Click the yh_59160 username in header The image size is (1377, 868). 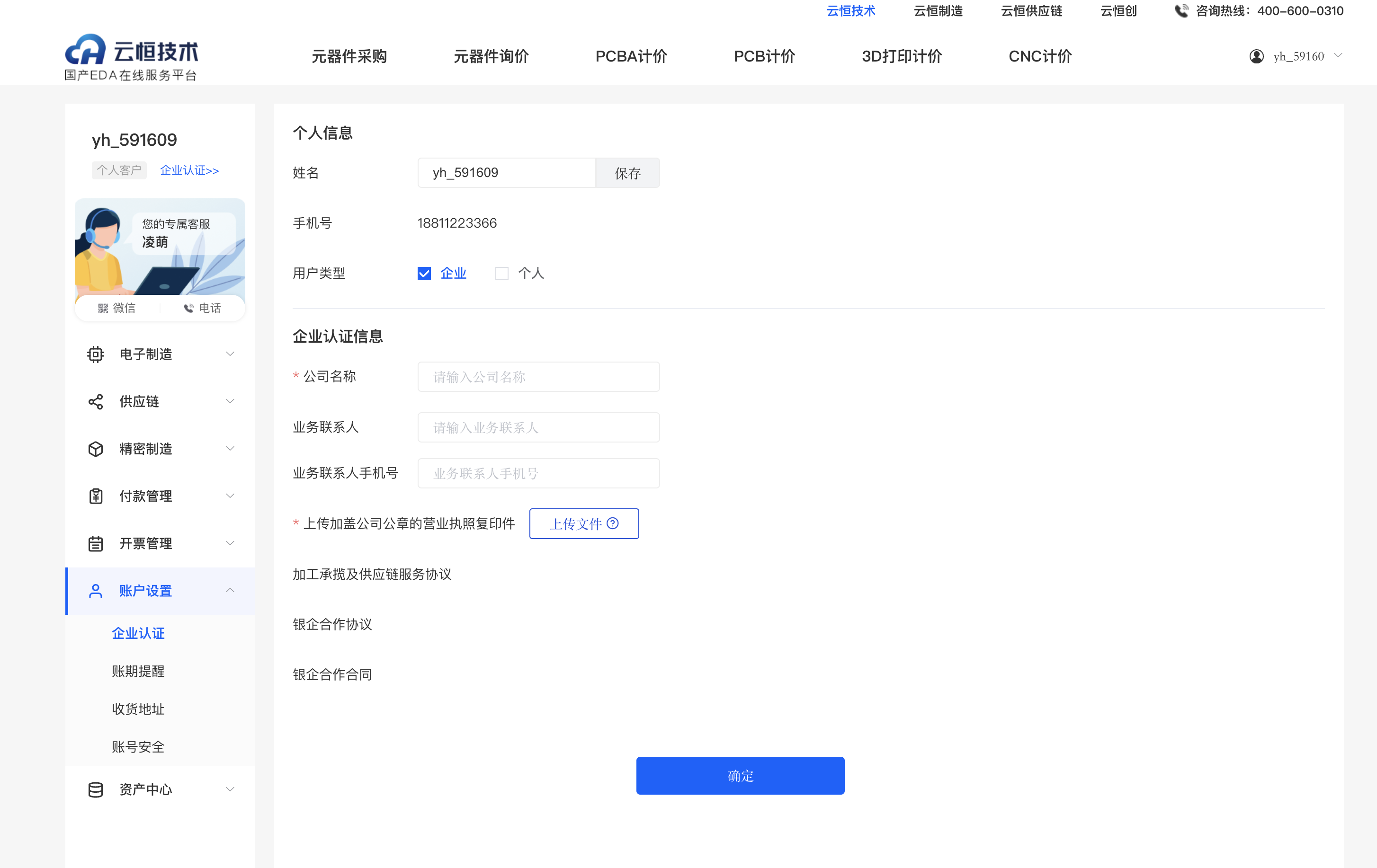point(1298,56)
